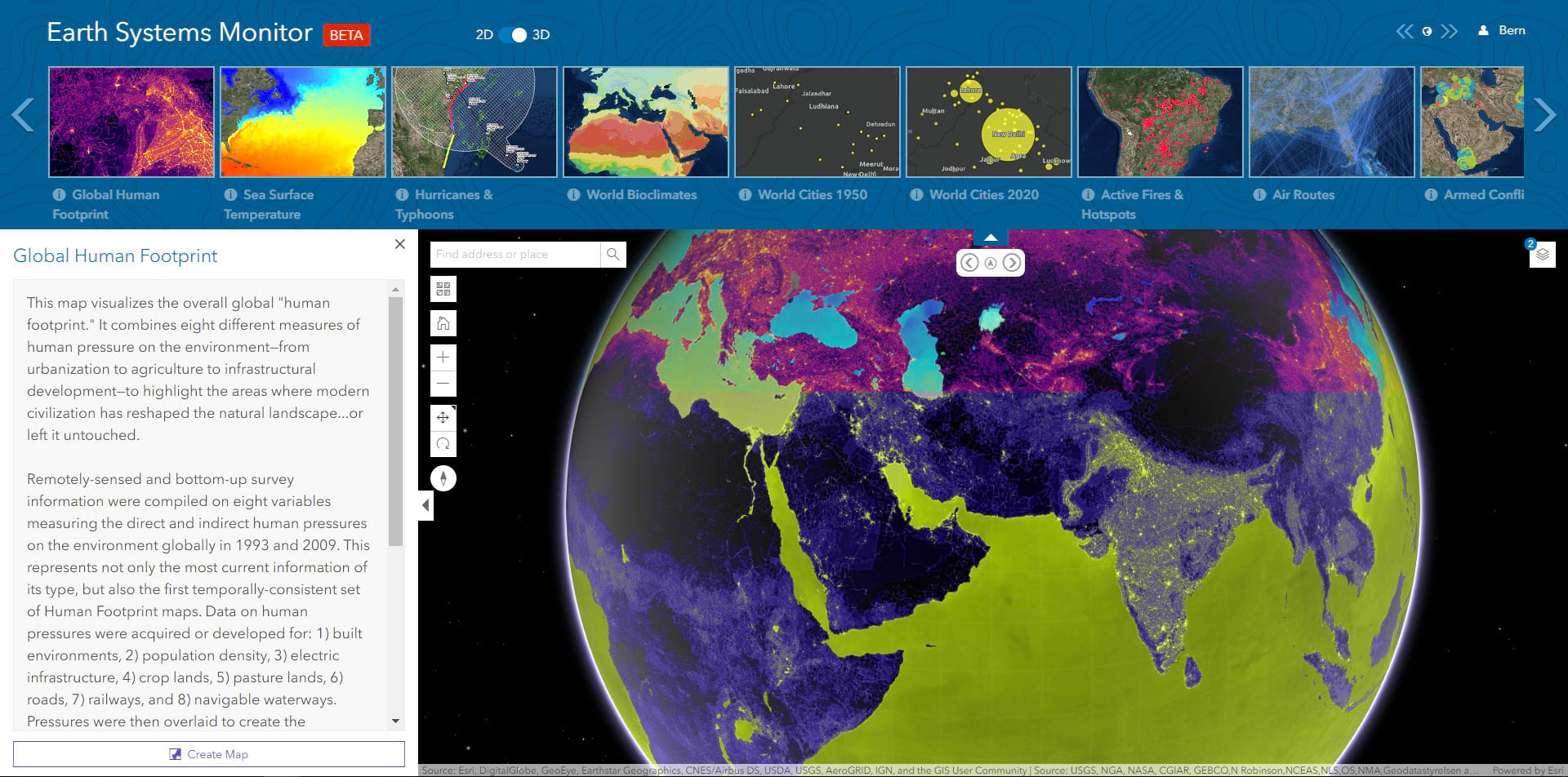Open the layers list icon

point(1542,254)
